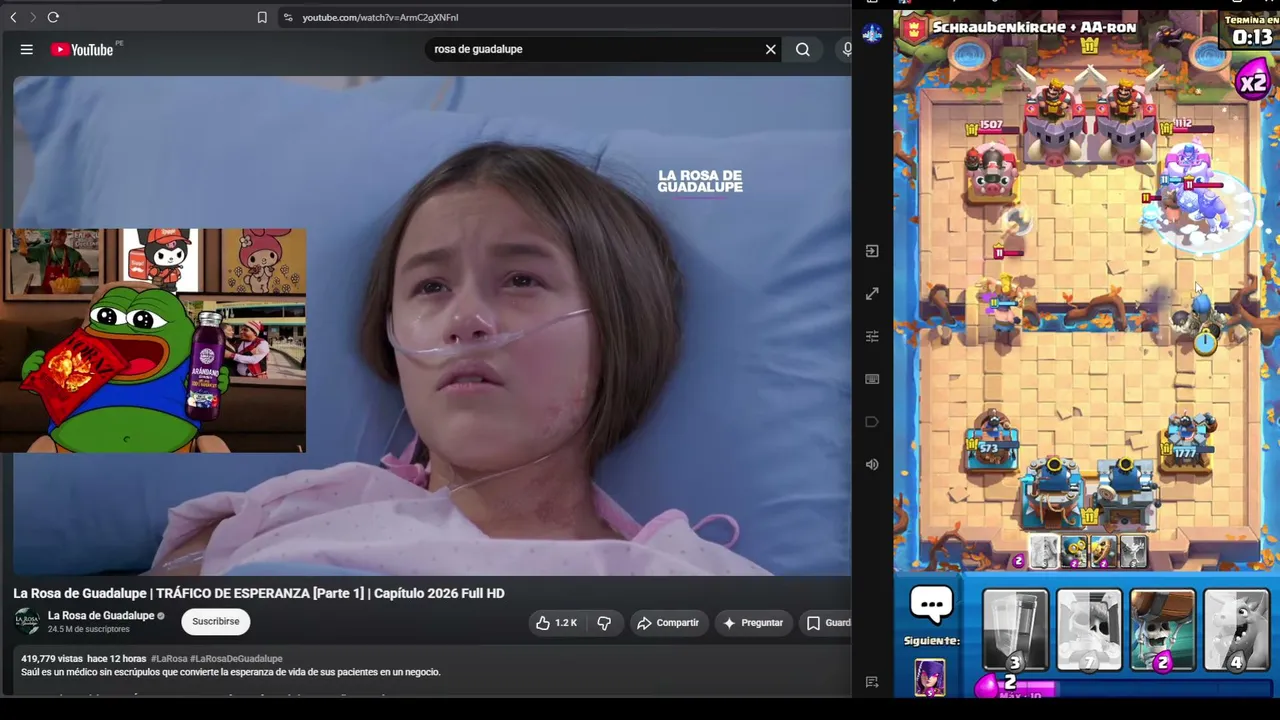Image resolution: width=1280 pixels, height=720 pixels.
Task: Click your left tower showing 573
Action: pos(991,440)
